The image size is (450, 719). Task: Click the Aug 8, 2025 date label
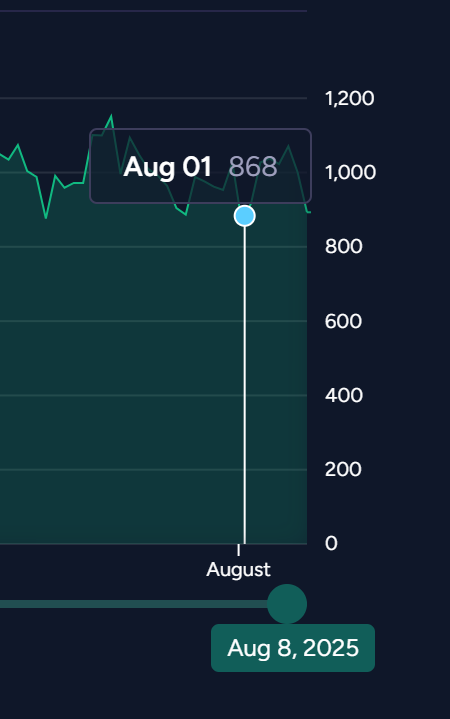point(293,648)
